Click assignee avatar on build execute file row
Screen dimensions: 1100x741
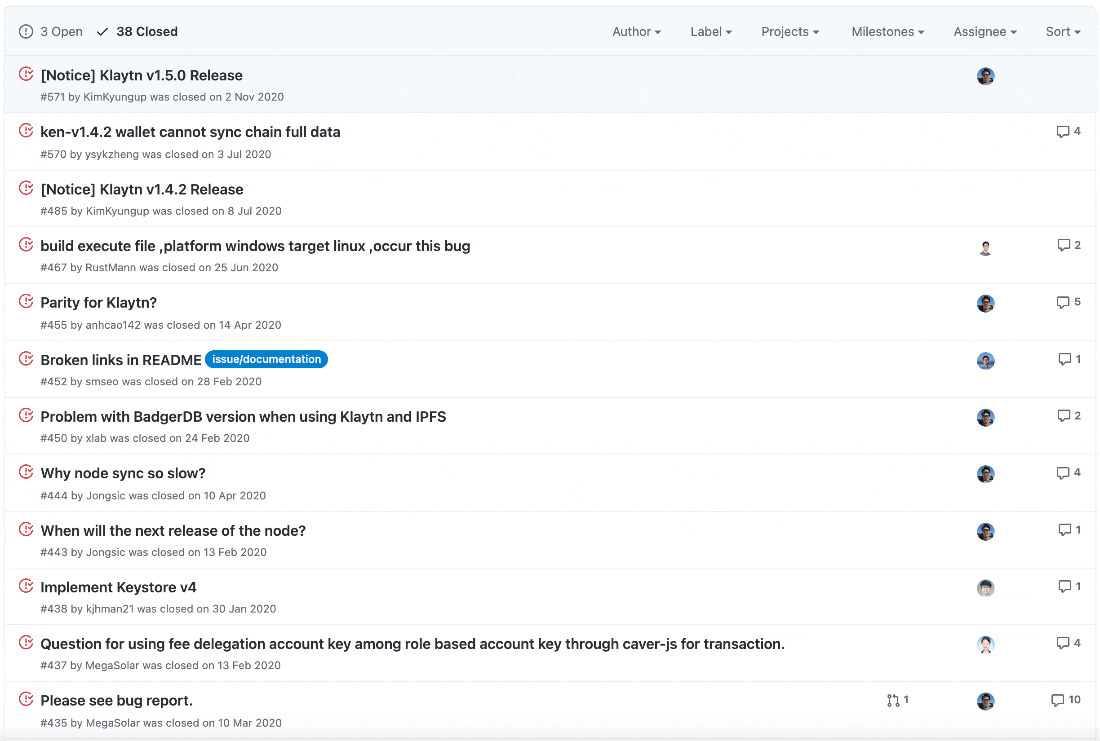click(986, 247)
